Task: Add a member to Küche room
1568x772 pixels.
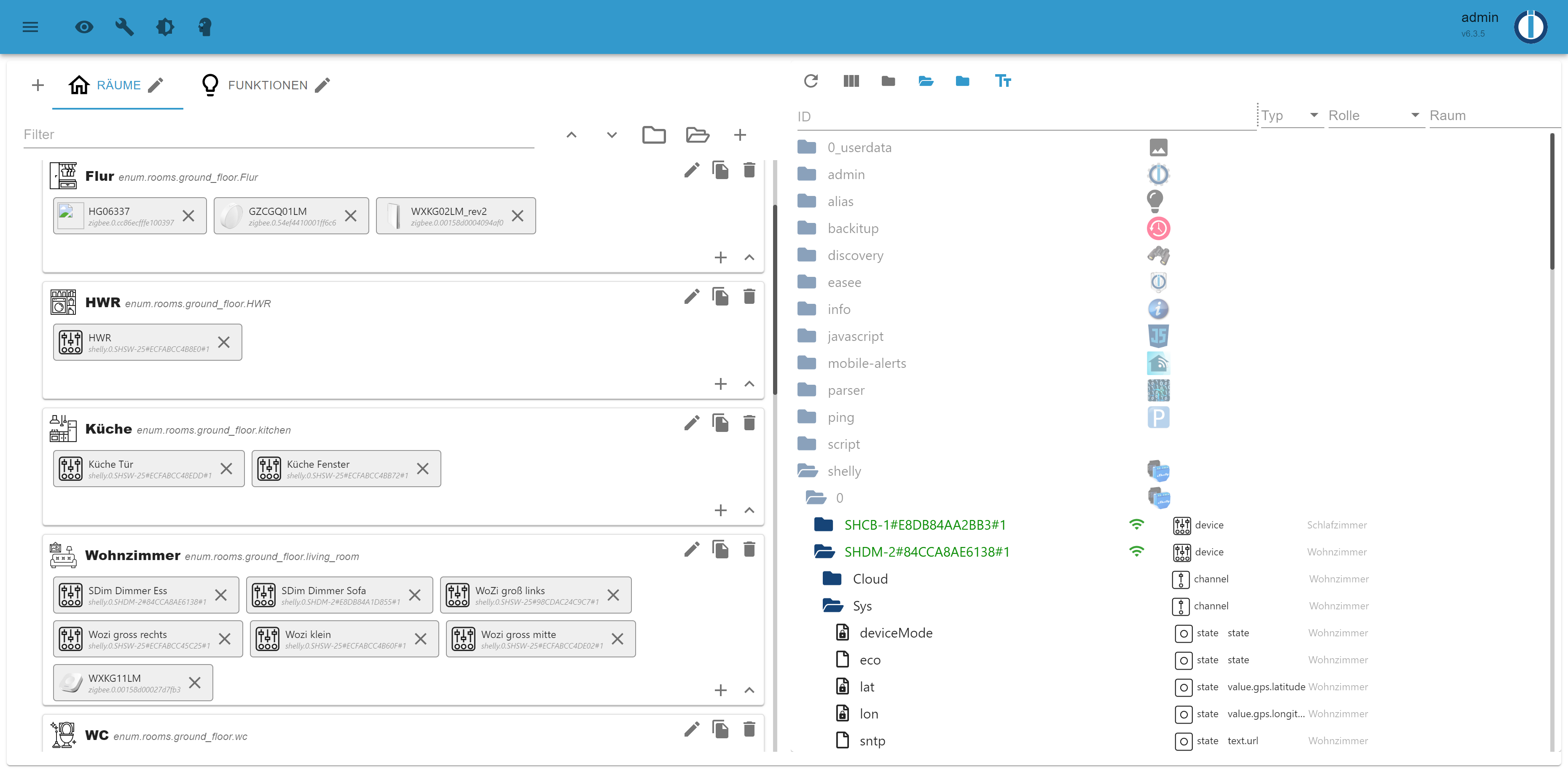Action: click(x=720, y=510)
